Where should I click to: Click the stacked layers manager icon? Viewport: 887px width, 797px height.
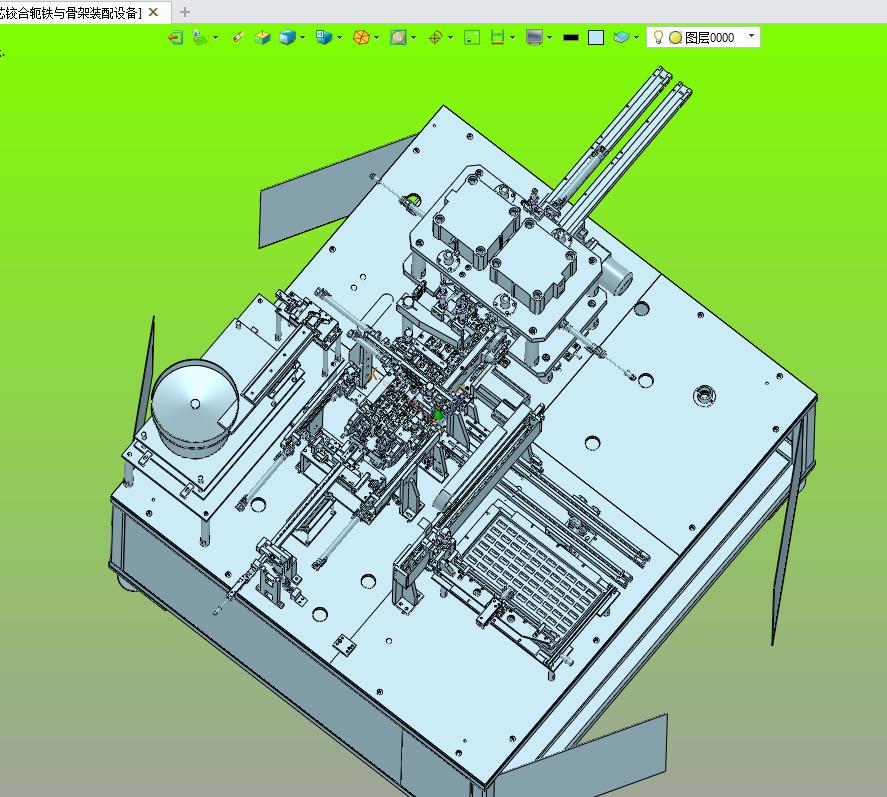pyautogui.click(x=621, y=37)
